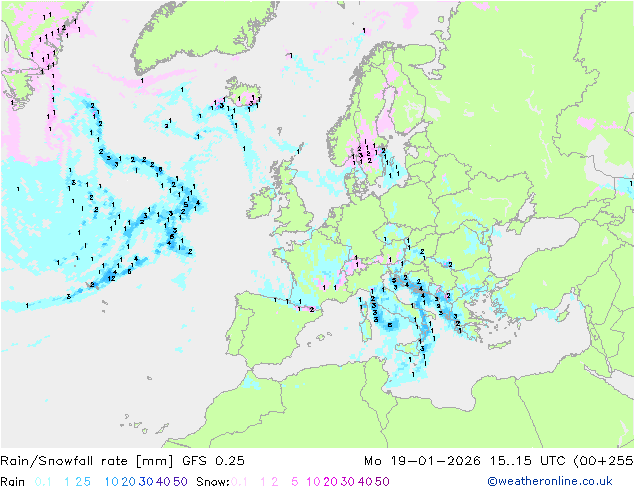Click the rain legend value 0.1
Image resolution: width=634 pixels, height=490 pixels.
tap(43, 482)
